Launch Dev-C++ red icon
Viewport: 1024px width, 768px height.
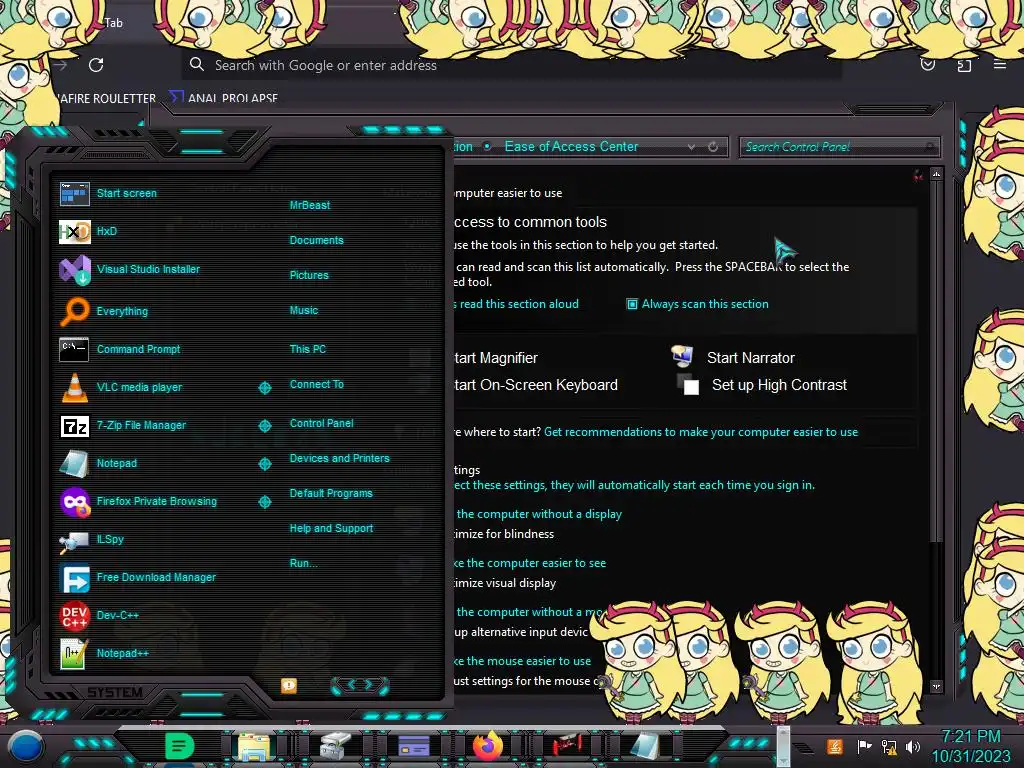(74, 615)
